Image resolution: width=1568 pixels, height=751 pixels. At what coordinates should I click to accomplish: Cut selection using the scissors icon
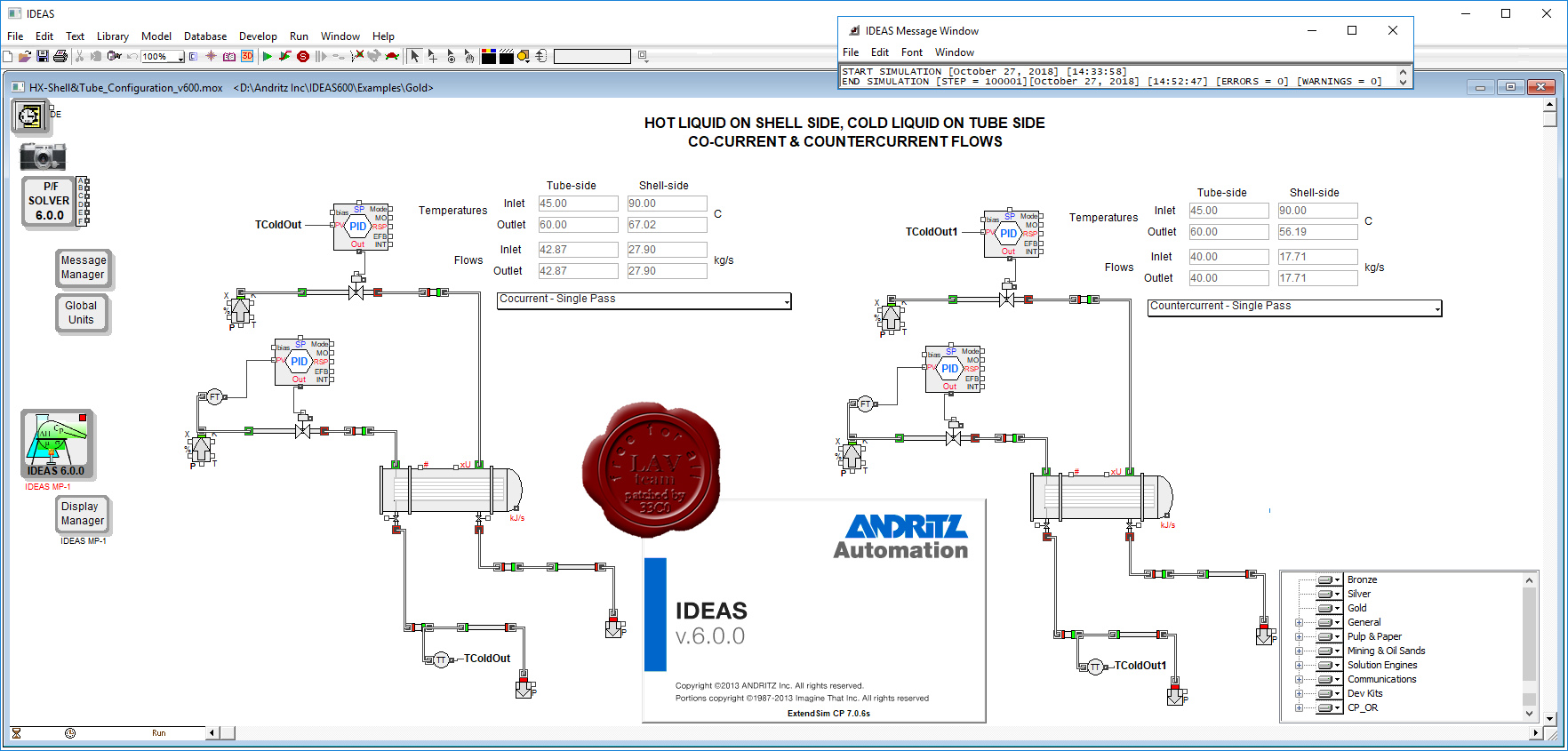pyautogui.click(x=79, y=56)
